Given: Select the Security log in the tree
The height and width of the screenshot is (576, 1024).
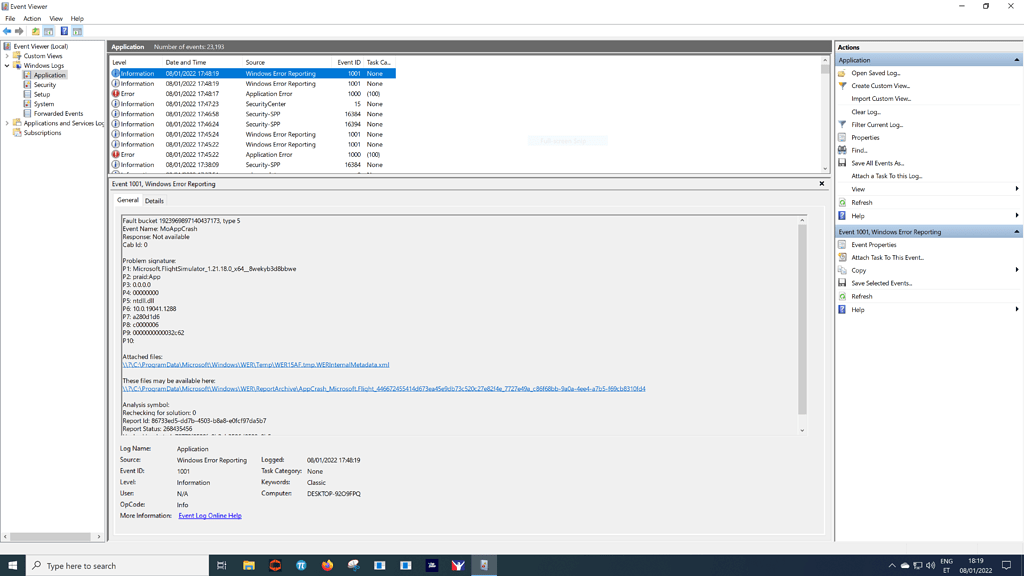Looking at the screenshot, I should 45,85.
